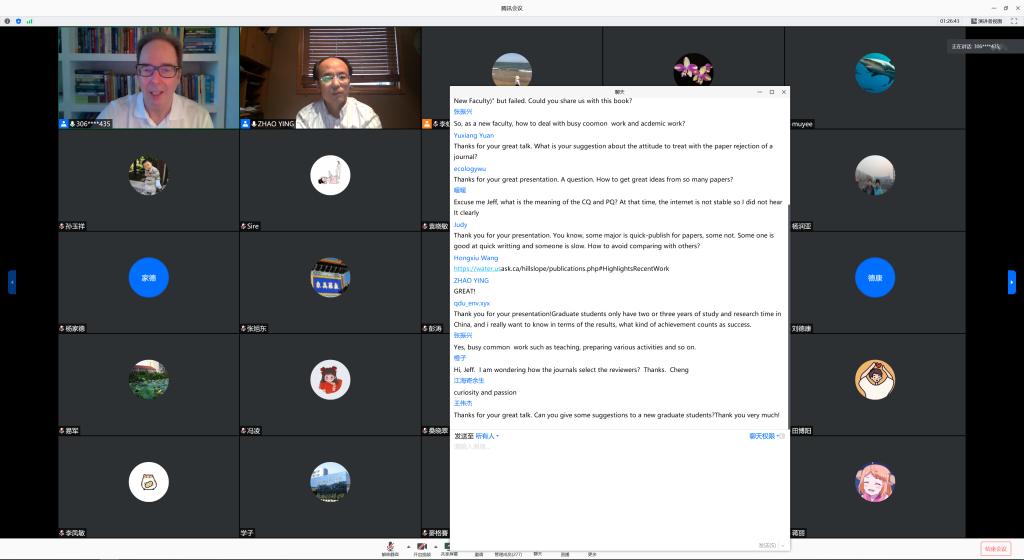
Task: Click the muyee shark avatar
Action: [875, 72]
